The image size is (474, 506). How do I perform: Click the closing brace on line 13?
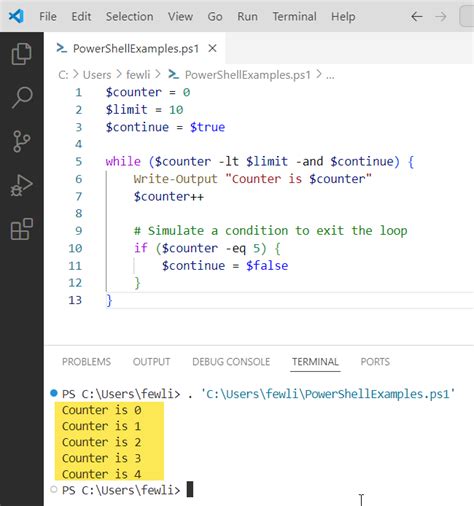(109, 300)
